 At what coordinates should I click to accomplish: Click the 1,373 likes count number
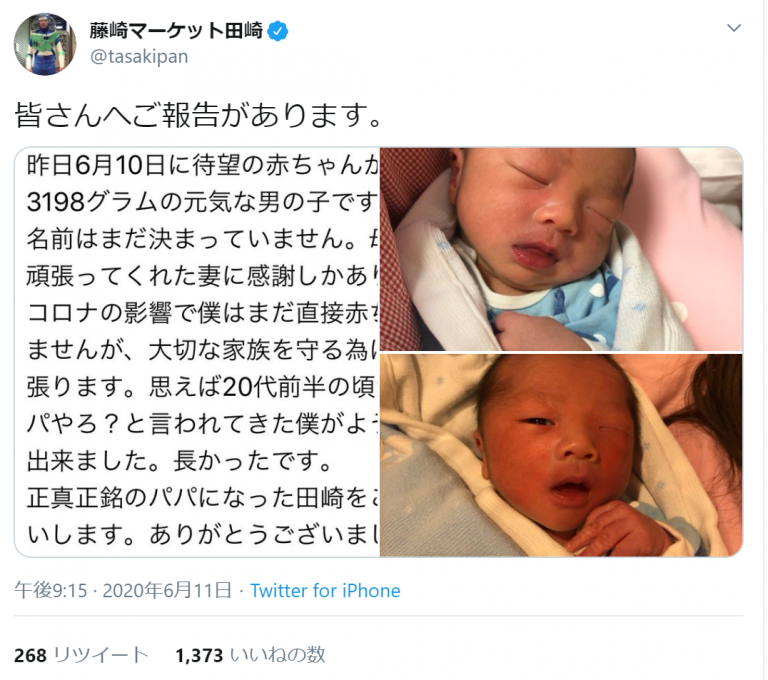tap(199, 656)
